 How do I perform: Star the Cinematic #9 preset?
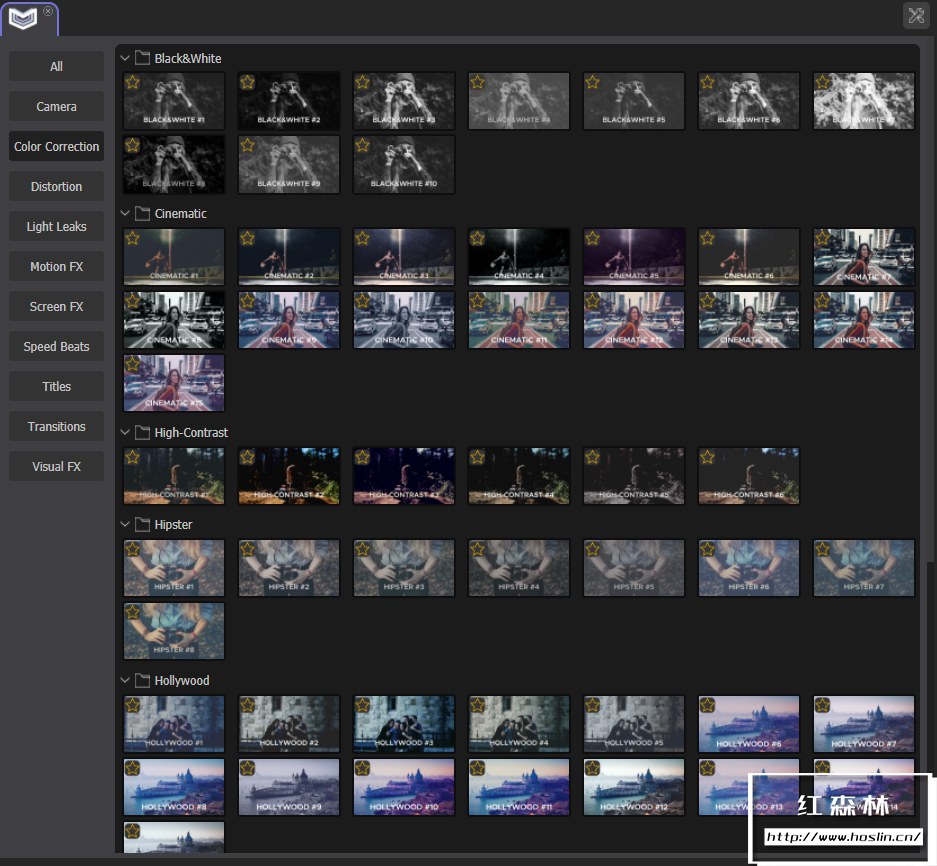[x=247, y=301]
